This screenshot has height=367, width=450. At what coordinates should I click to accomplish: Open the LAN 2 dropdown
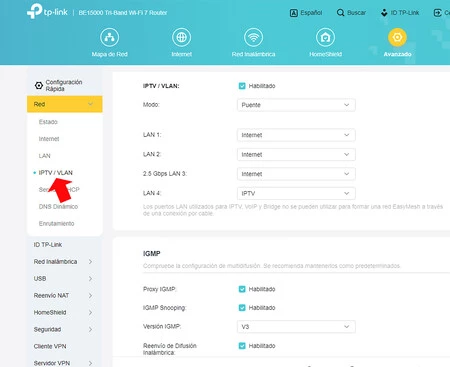pyautogui.click(x=296, y=155)
